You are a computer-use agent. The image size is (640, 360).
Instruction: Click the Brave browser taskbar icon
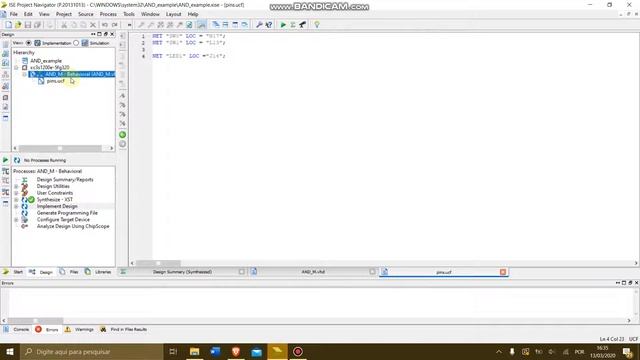tap(236, 351)
